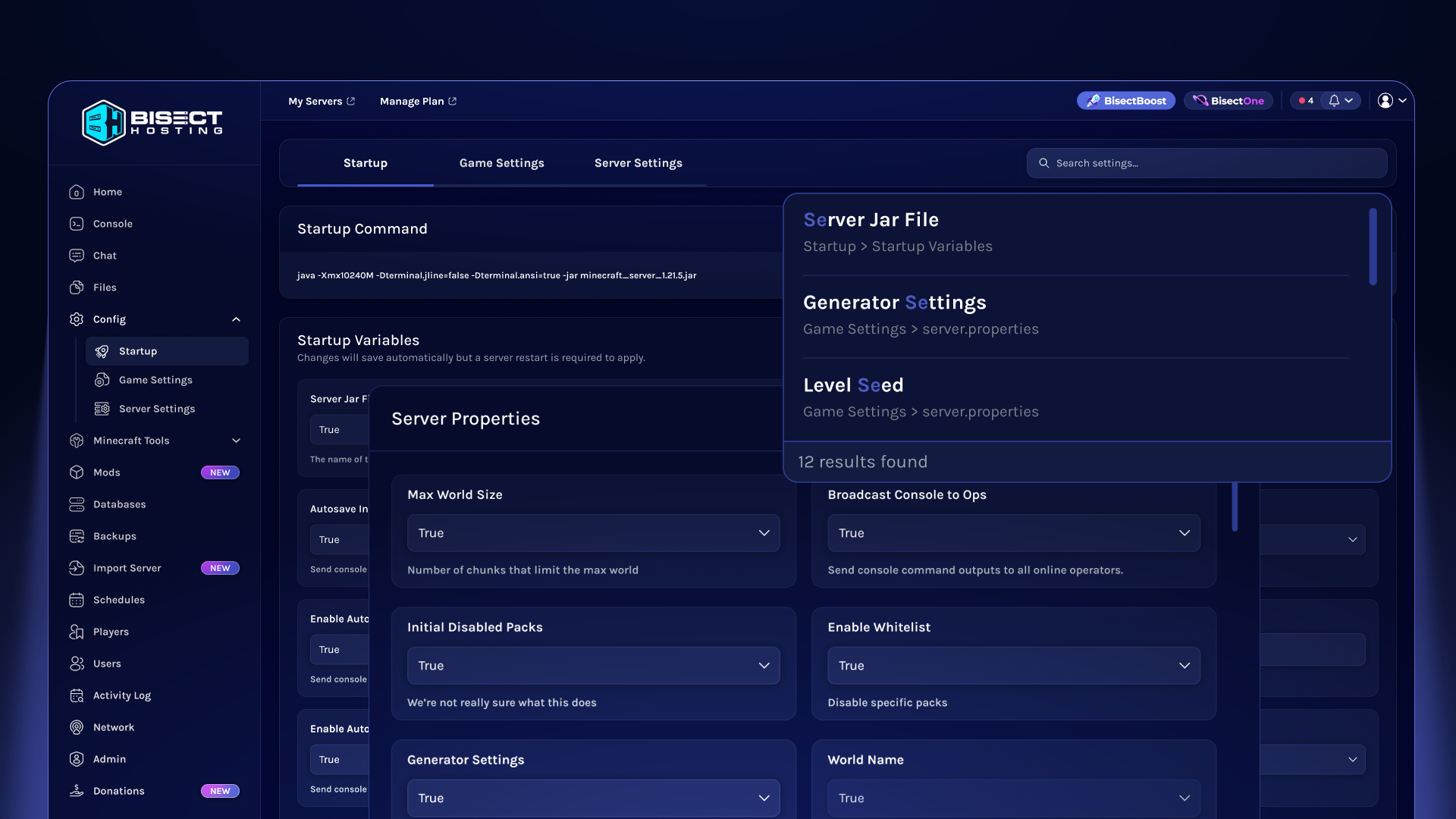Click the Files icon in sidebar
1456x819 pixels.
[x=77, y=287]
